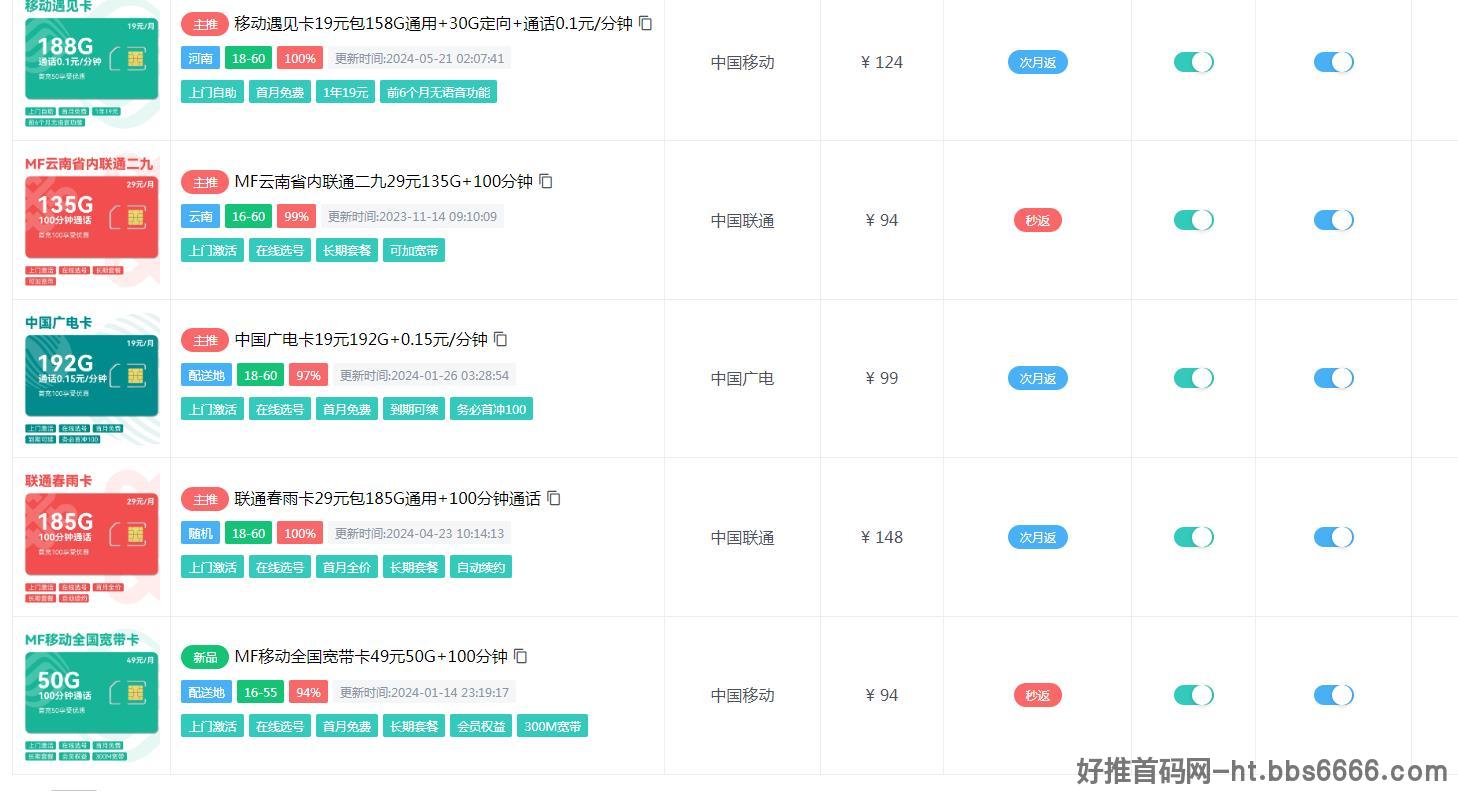
Task: Click the 务必首冲100 feature tag
Action: 491,409
